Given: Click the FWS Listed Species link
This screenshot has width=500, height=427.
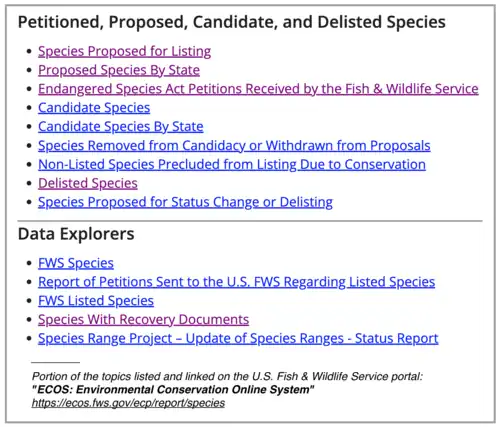Looking at the screenshot, I should (x=96, y=301).
